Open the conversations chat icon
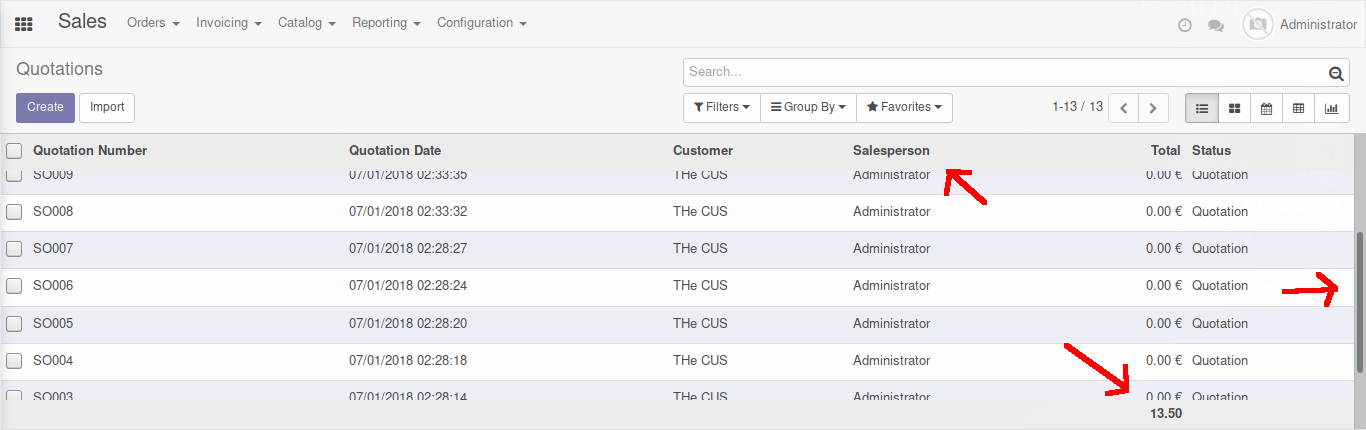 point(1216,25)
